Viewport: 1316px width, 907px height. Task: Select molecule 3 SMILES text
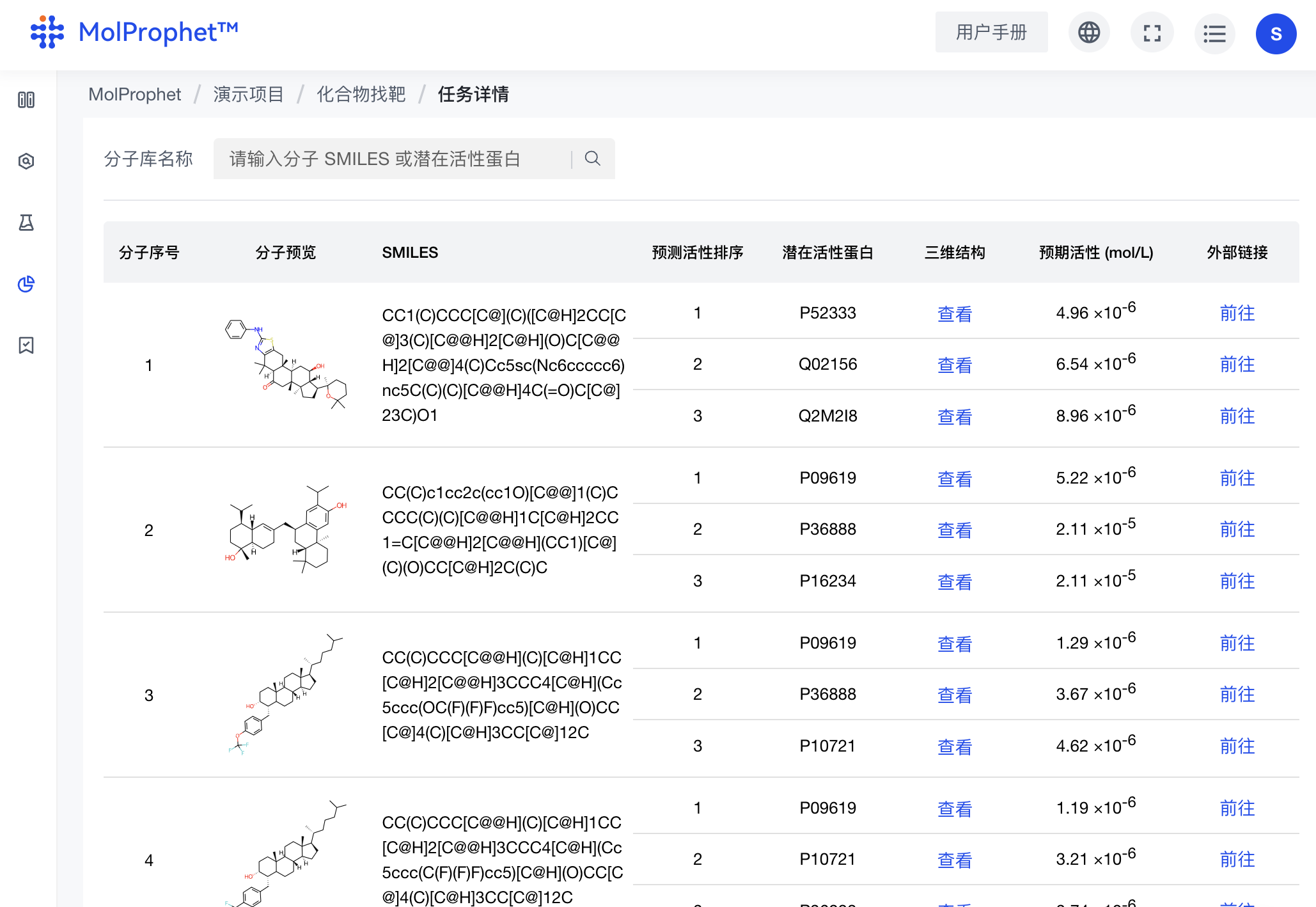pyautogui.click(x=502, y=695)
